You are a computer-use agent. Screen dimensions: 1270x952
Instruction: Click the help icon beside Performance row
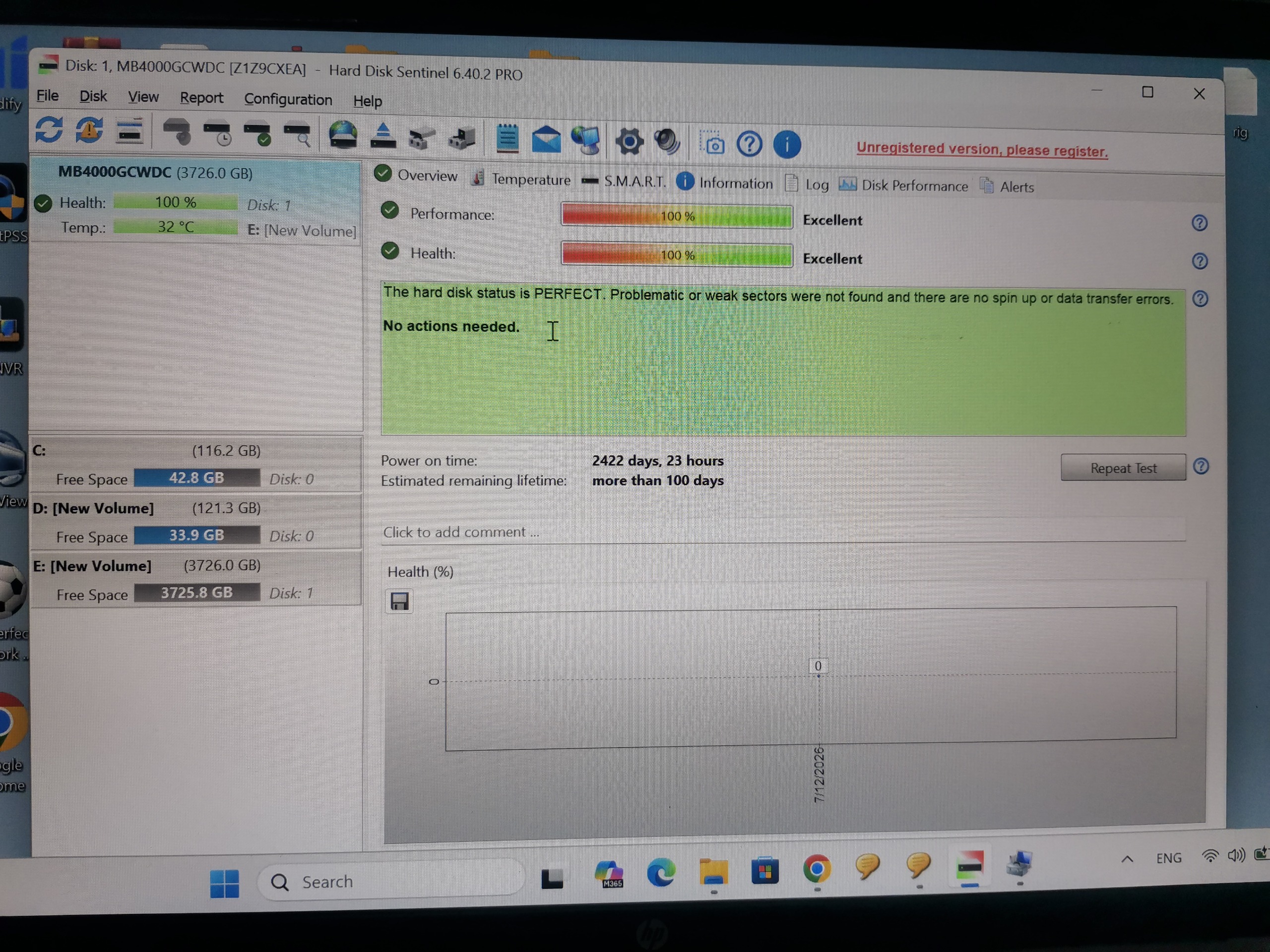(1200, 223)
